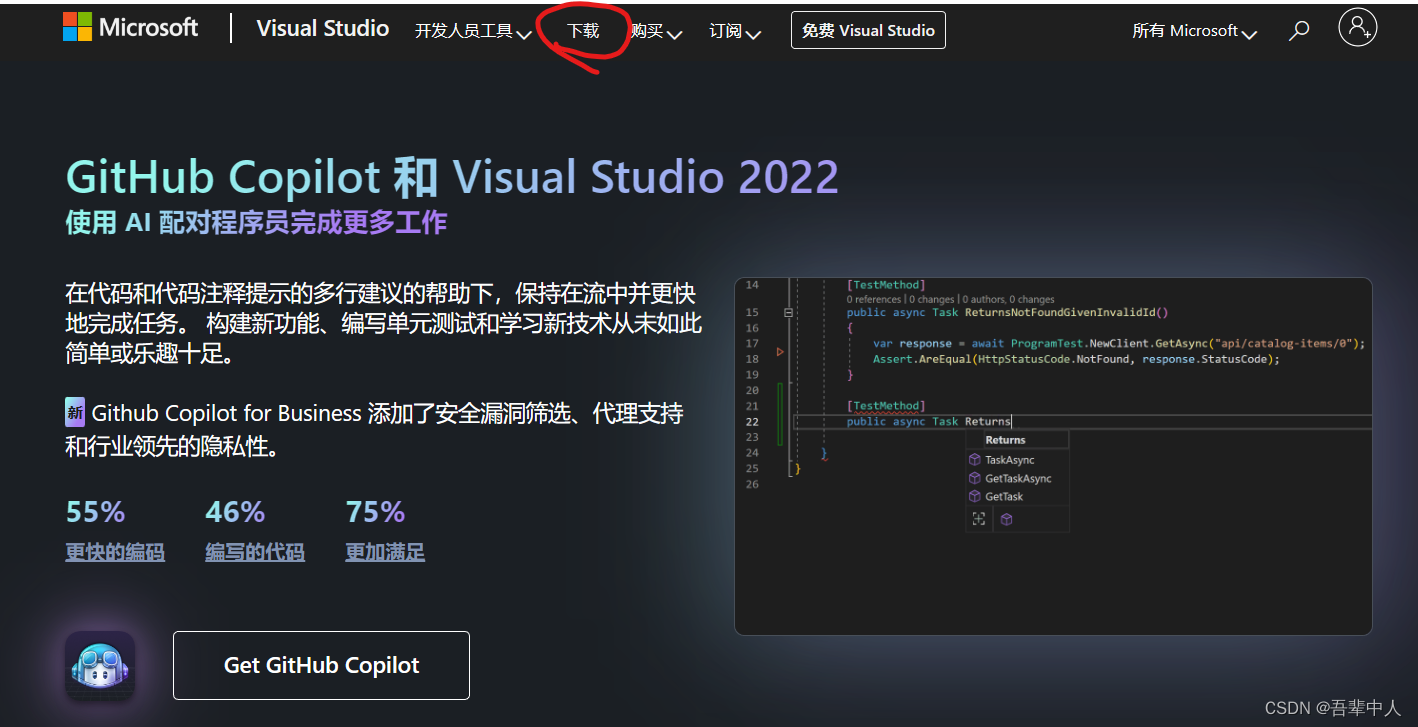Click the Get GitHub Copilot button
1418x727 pixels.
tap(321, 665)
